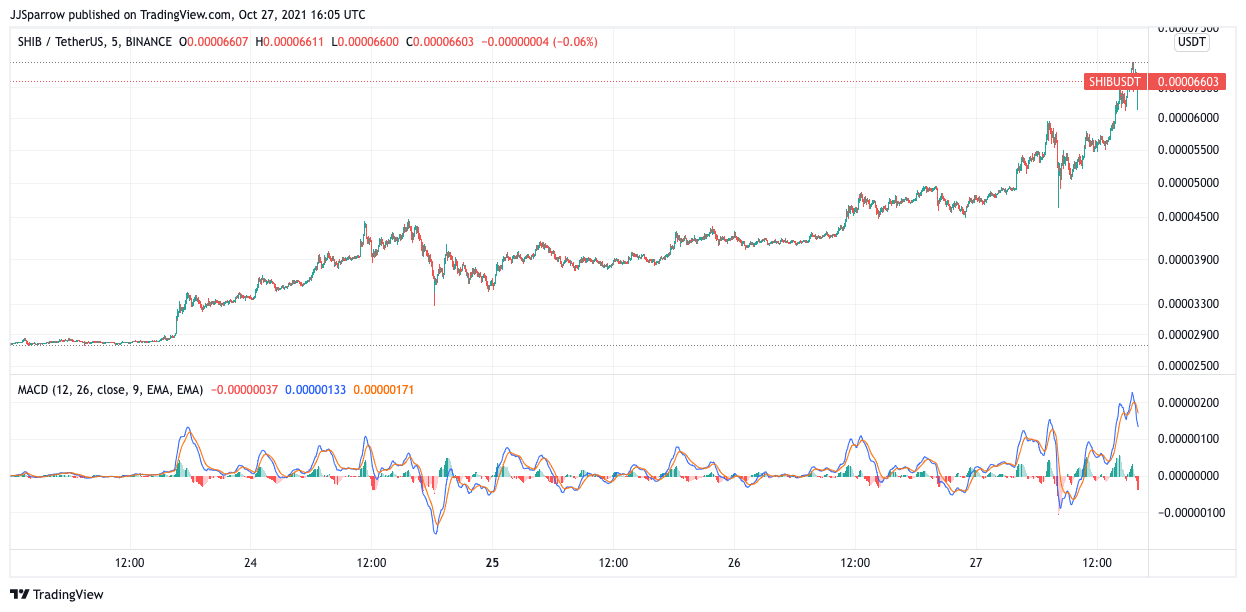The image size is (1246, 612).
Task: Click the 12:00 label after date 27
Action: click(1097, 563)
